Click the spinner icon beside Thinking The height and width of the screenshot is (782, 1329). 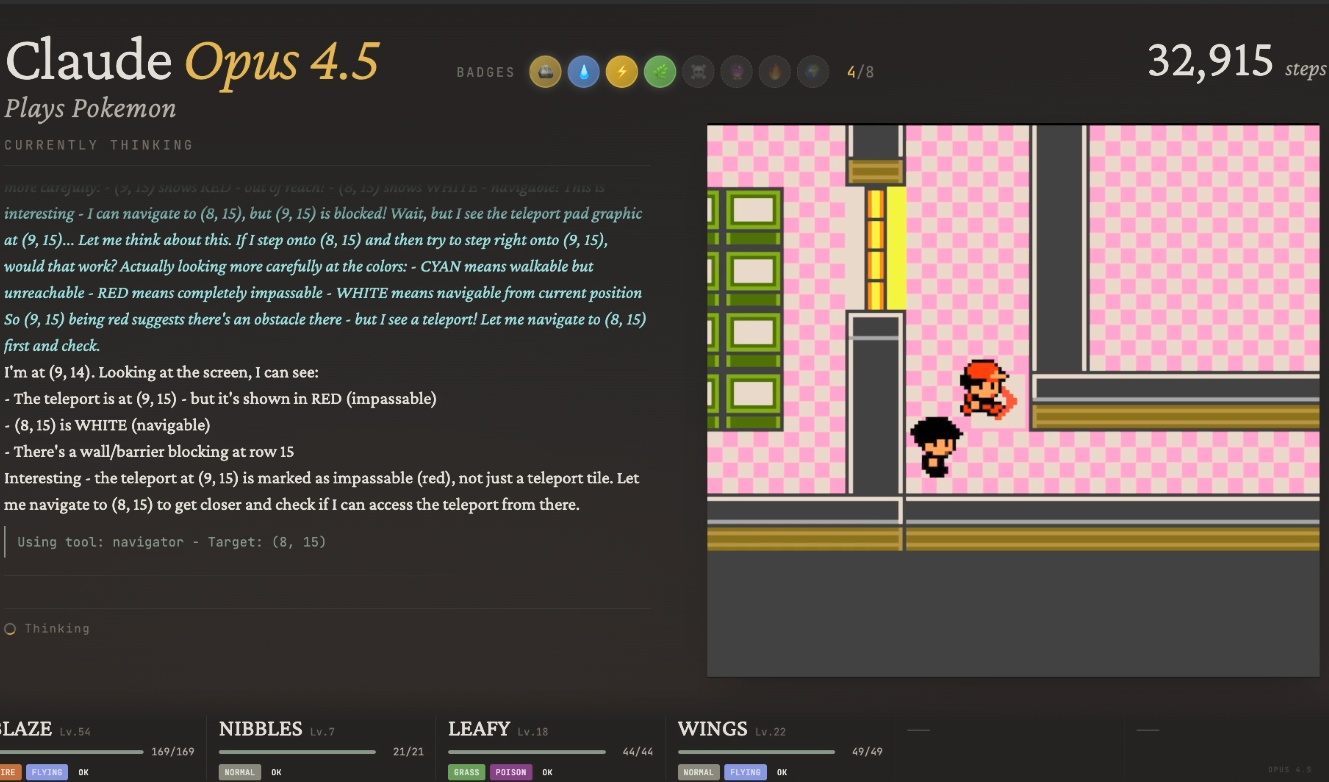tap(10, 629)
